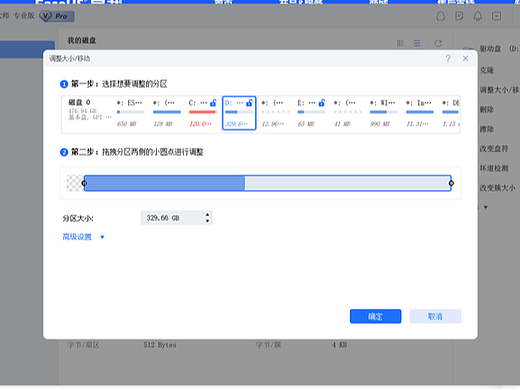Open the header menu box icon
Image resolution: width=520 pixels, height=390 pixels.
497,16
